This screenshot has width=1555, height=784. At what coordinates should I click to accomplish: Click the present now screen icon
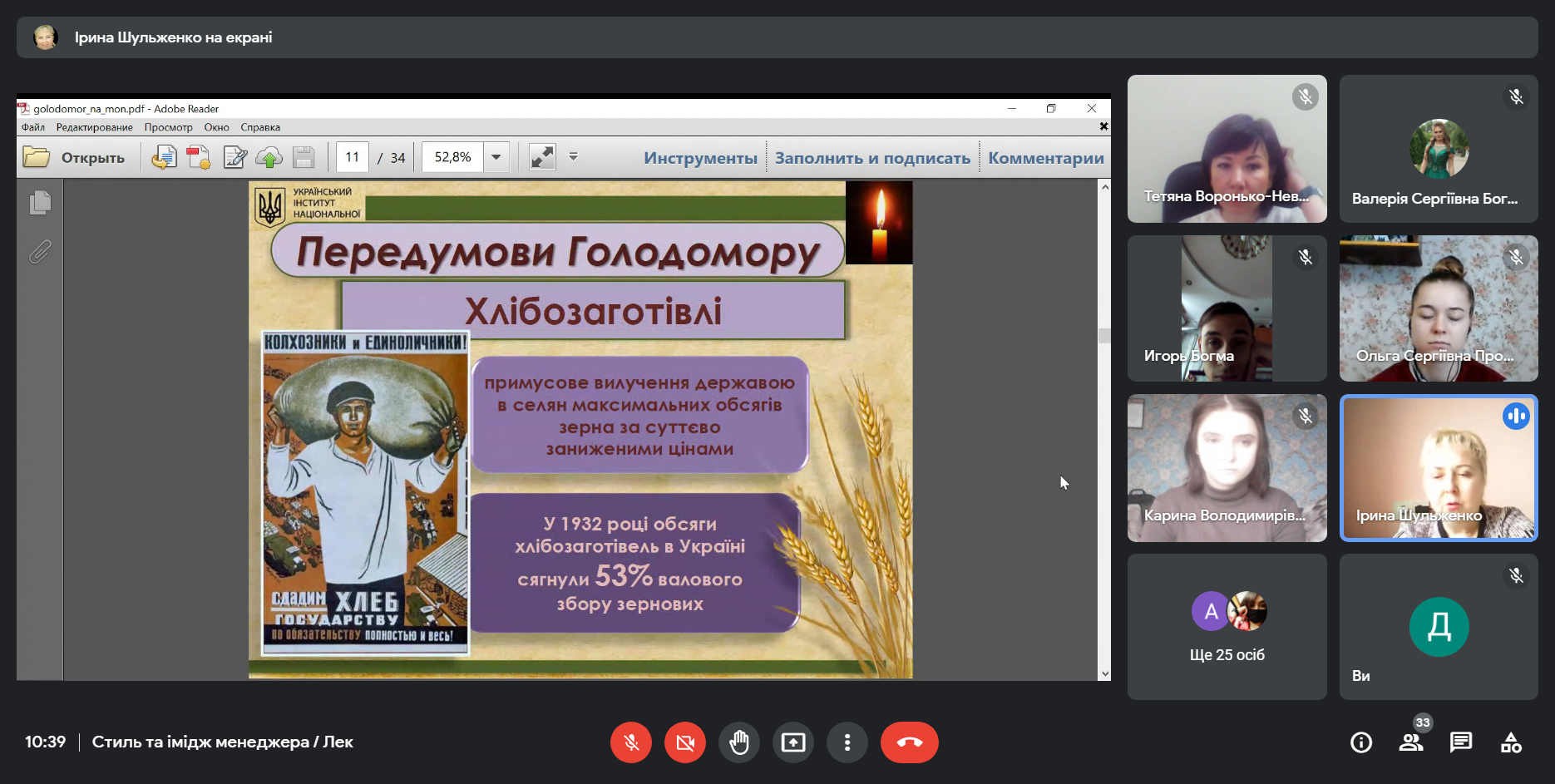tap(793, 742)
